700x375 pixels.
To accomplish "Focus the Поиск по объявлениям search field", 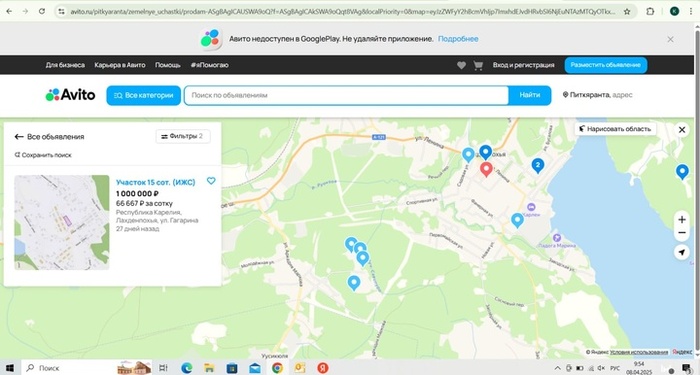I will pyautogui.click(x=346, y=95).
